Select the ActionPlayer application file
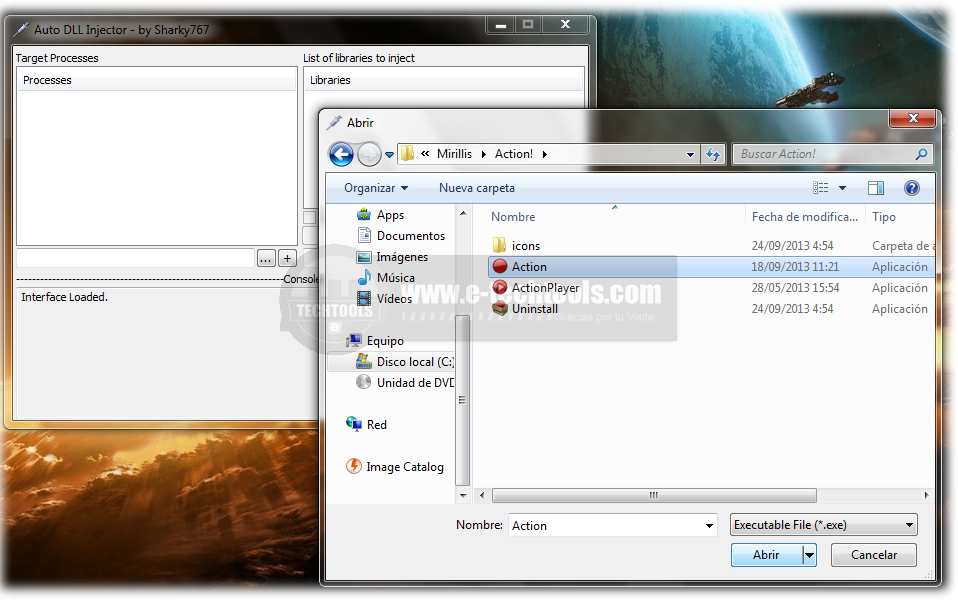Viewport: 958px width, 600px height. [536, 288]
